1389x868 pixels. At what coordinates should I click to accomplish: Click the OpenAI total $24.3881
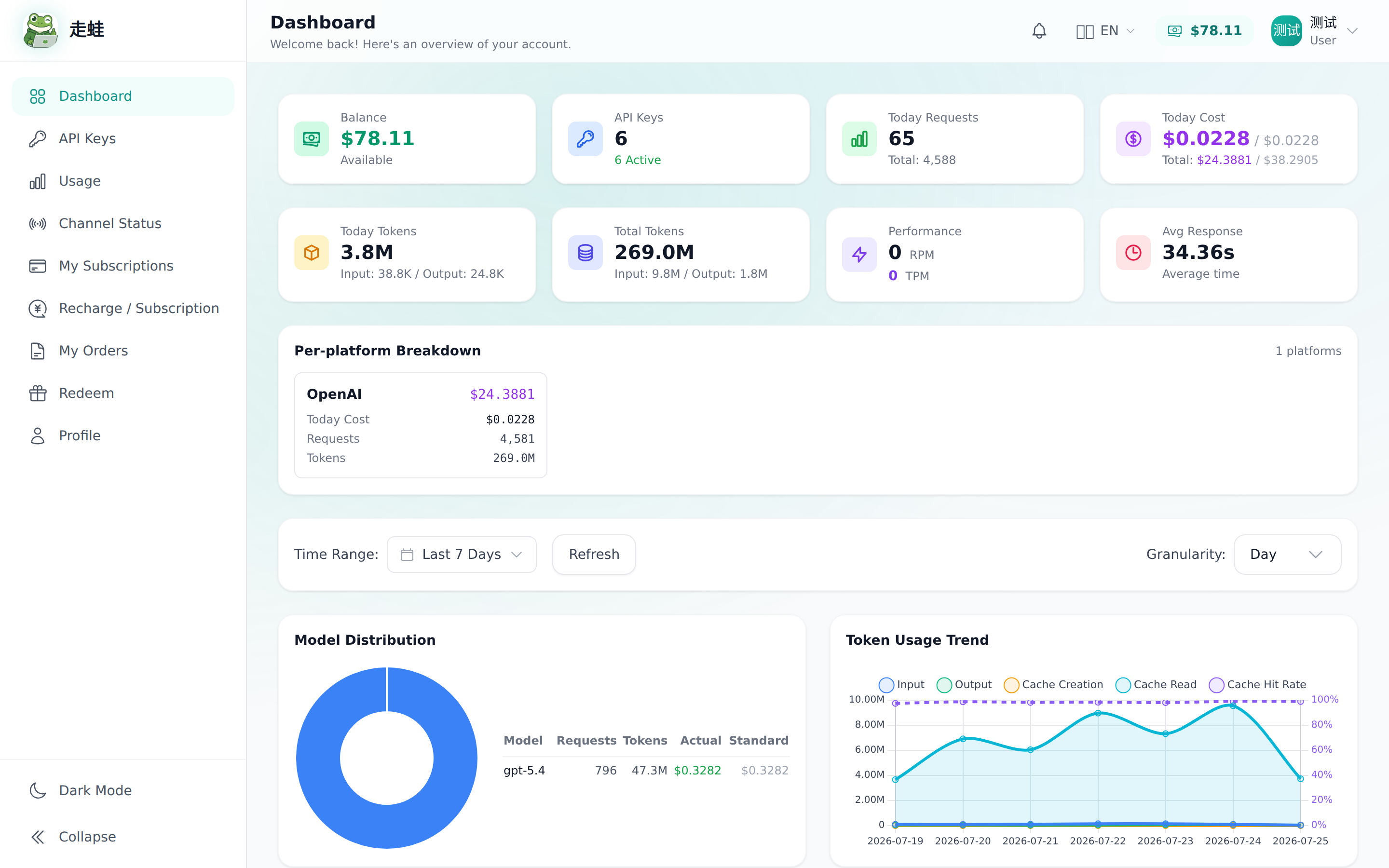(x=502, y=394)
